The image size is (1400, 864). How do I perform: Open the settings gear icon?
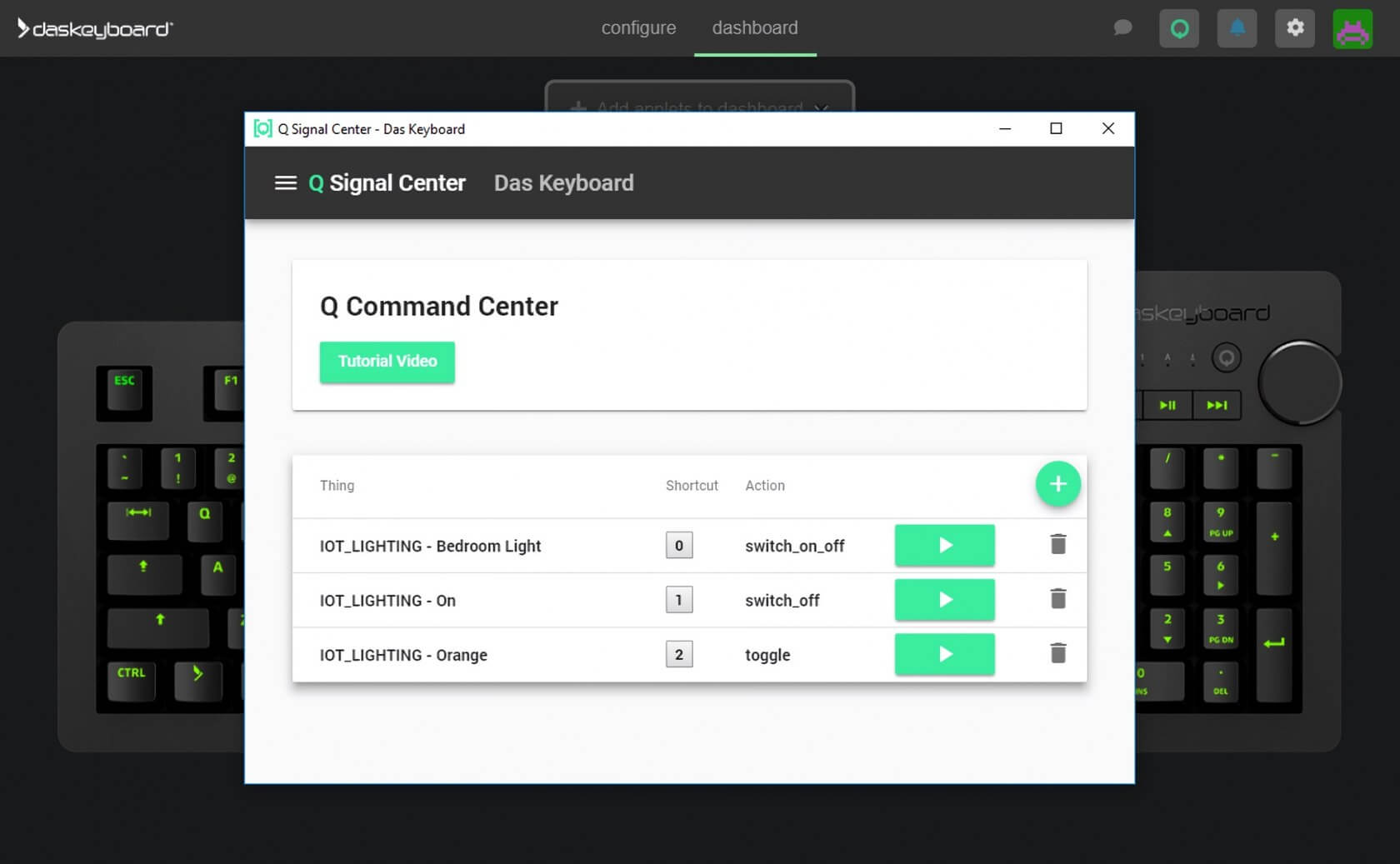[x=1295, y=28]
